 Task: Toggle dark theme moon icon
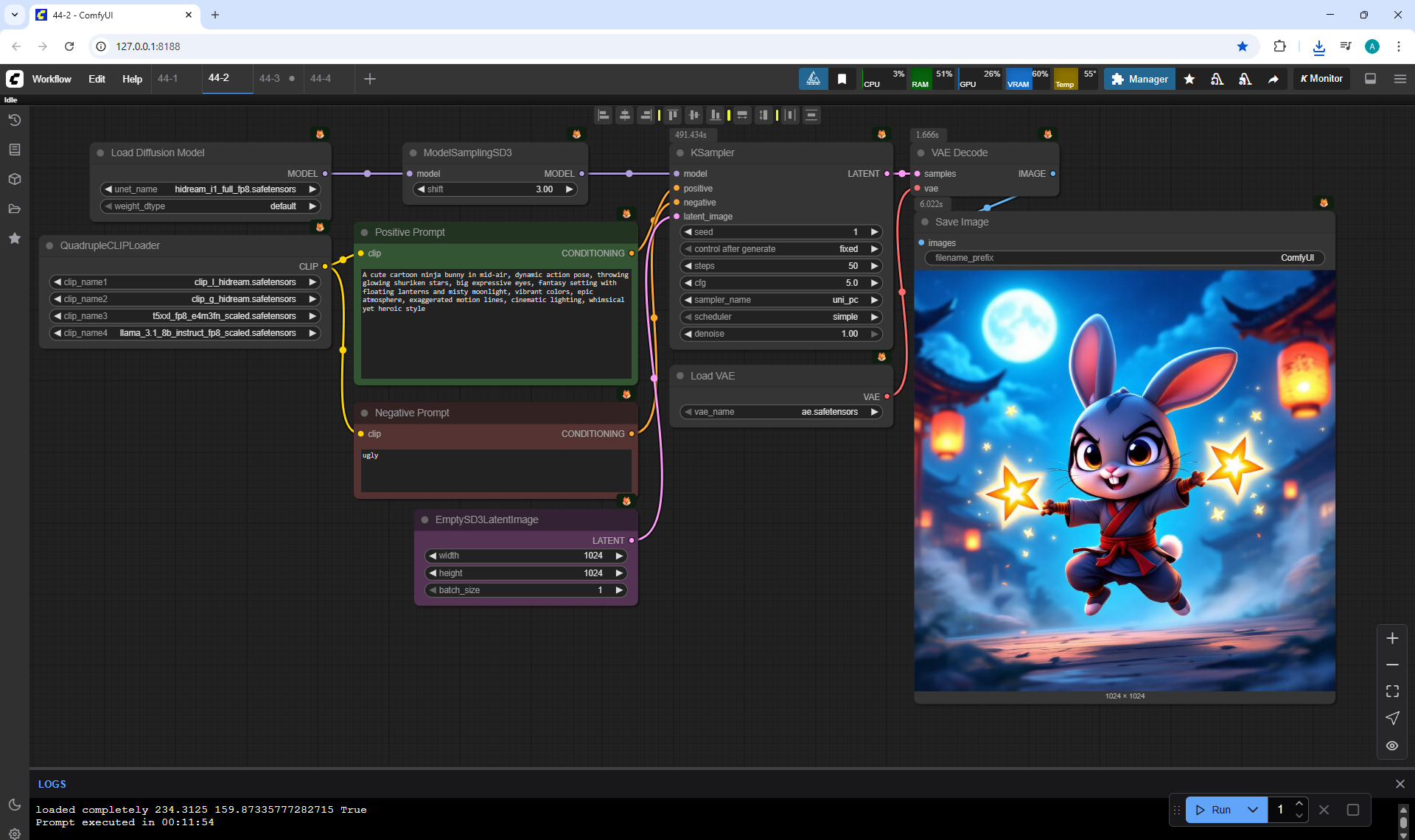point(15,805)
